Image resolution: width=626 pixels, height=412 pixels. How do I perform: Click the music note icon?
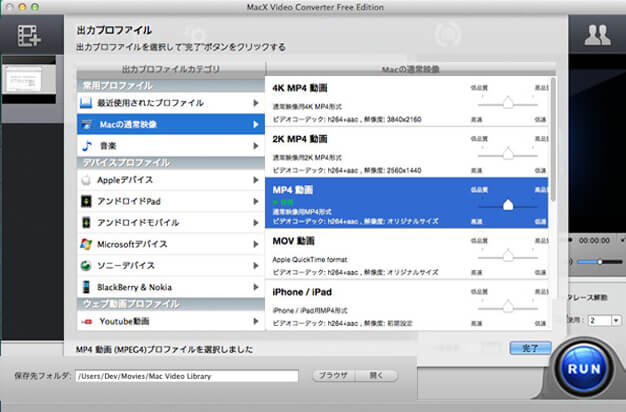coord(87,146)
